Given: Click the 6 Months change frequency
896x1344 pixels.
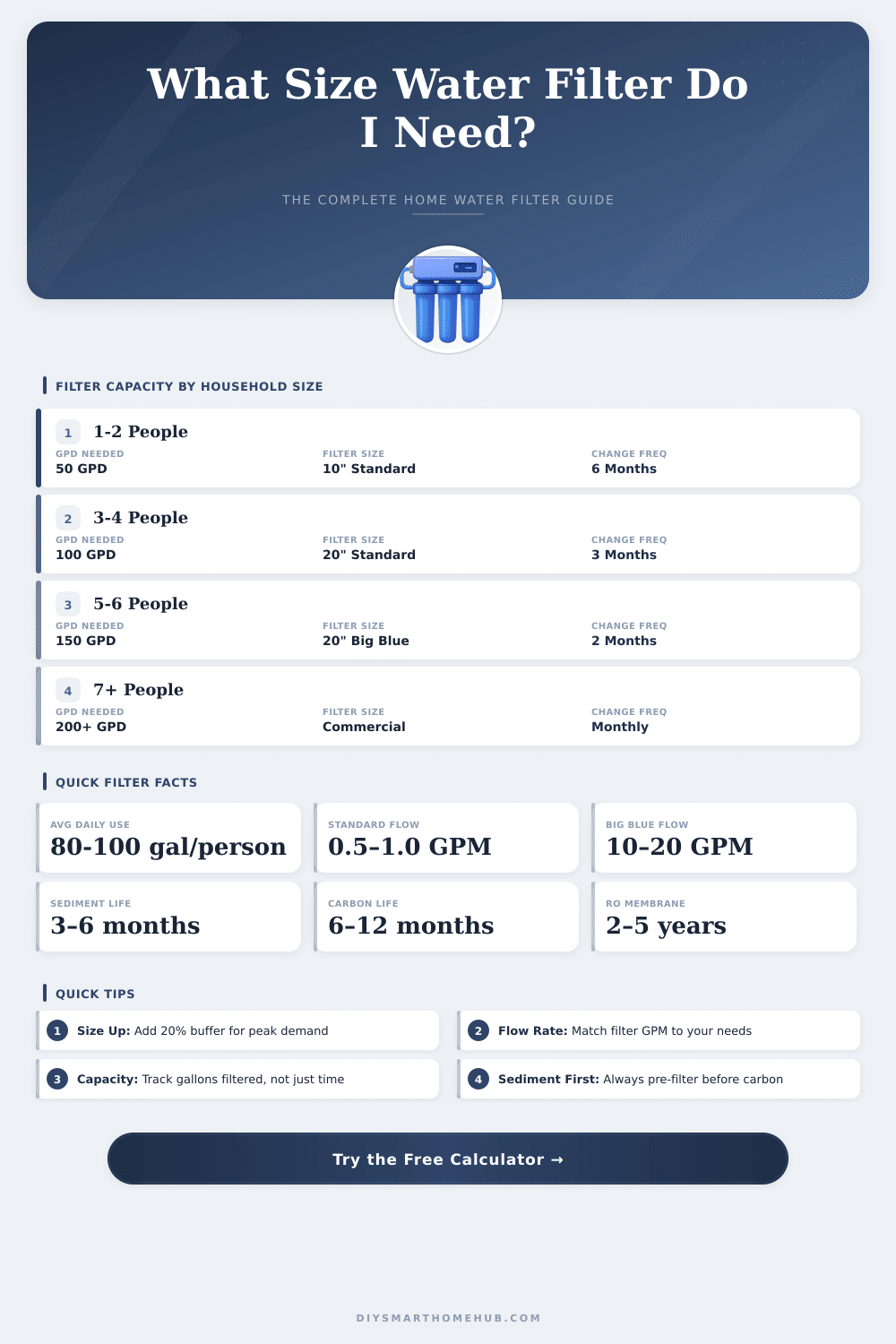Looking at the screenshot, I should (624, 469).
